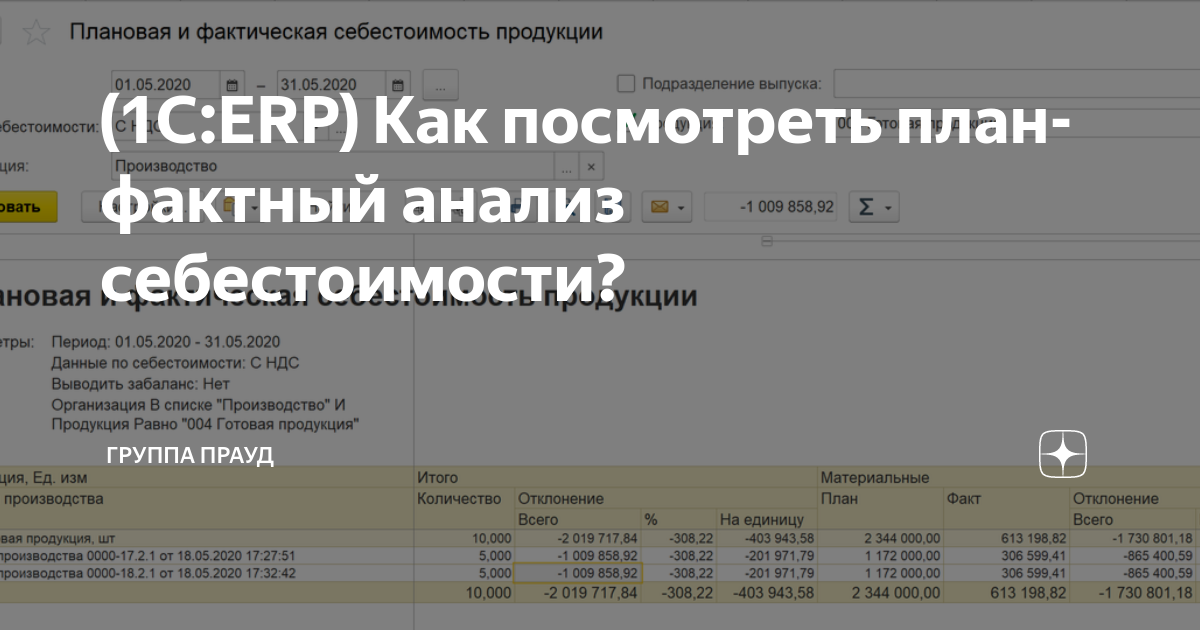Screen dimensions: 1200x630
Task: Click the yellow Сформировать button
Action: pos(27,208)
